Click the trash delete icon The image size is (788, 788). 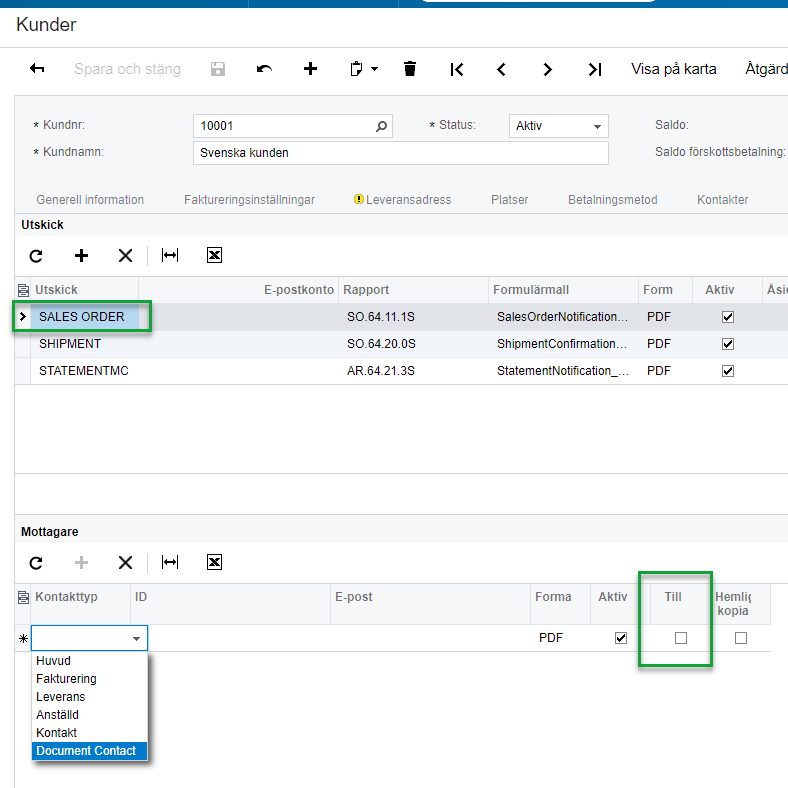click(x=409, y=69)
